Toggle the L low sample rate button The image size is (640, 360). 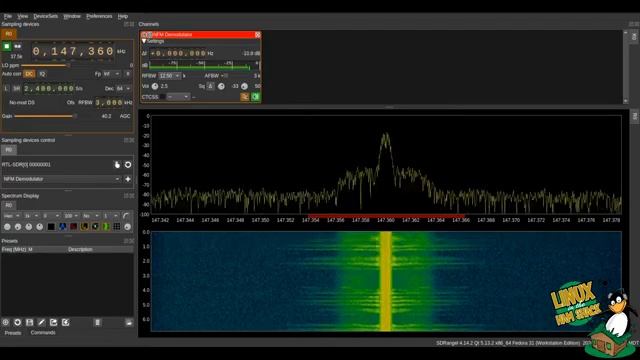pos(6,88)
